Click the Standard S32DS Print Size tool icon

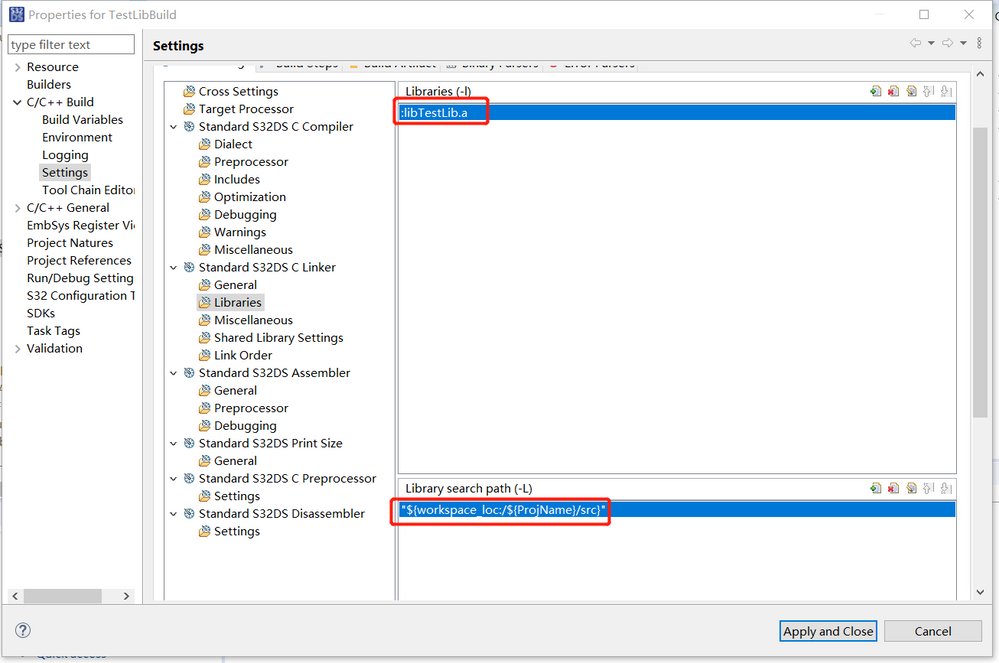[189, 443]
